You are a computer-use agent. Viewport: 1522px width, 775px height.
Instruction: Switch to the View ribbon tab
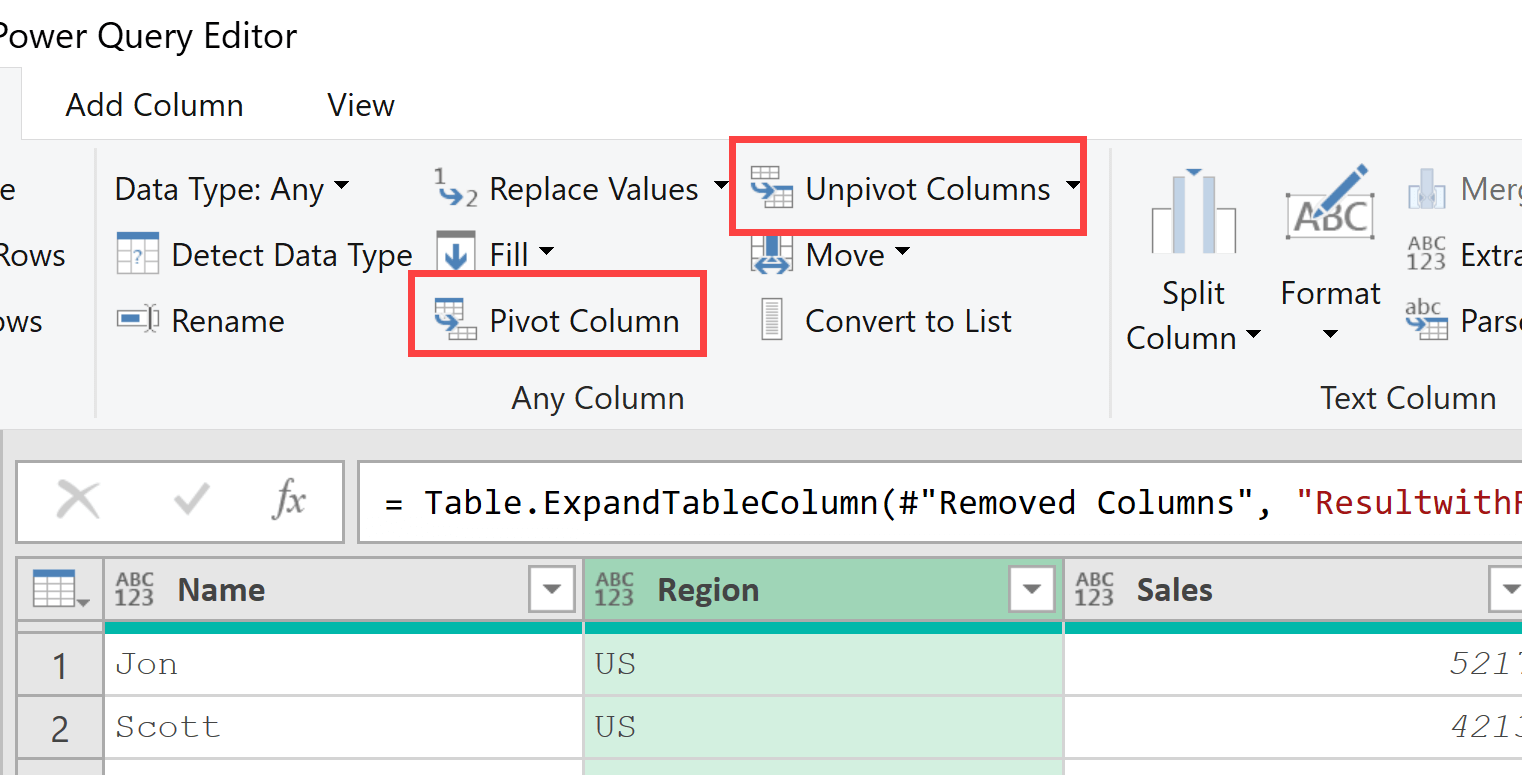[x=361, y=105]
